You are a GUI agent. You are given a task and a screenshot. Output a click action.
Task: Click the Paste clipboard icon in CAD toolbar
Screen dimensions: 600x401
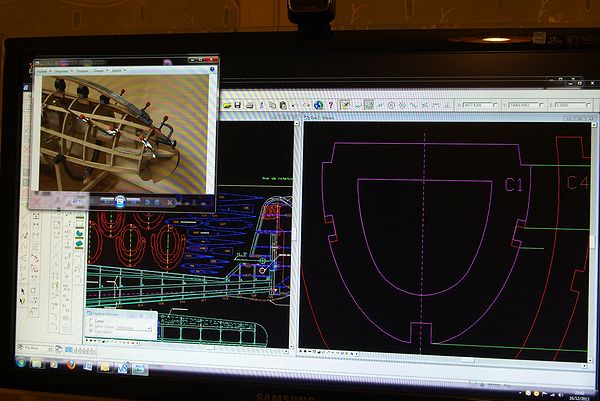pyautogui.click(x=284, y=105)
